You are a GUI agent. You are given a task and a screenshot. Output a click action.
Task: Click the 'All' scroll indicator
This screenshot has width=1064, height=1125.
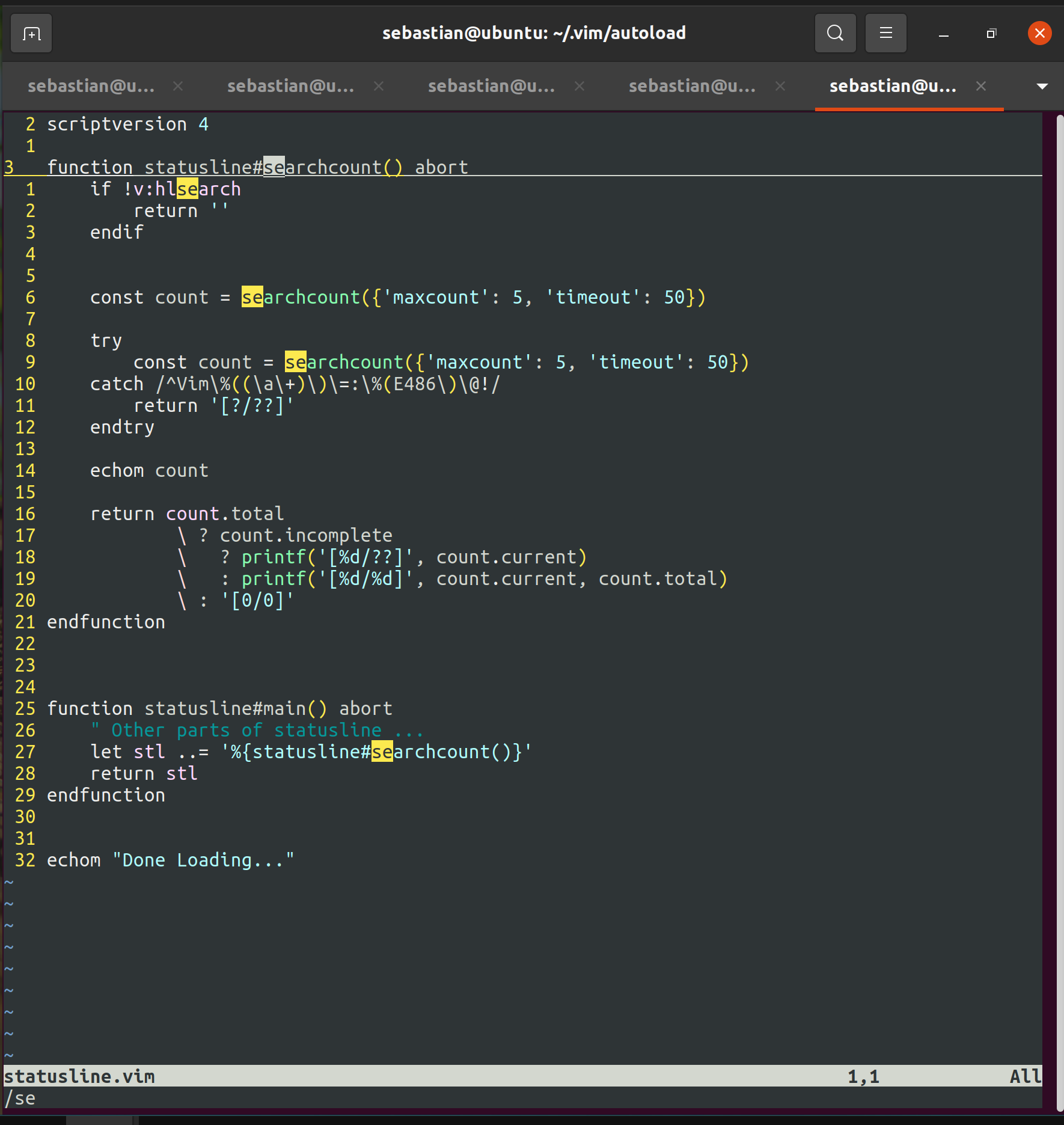pyautogui.click(x=1026, y=1076)
